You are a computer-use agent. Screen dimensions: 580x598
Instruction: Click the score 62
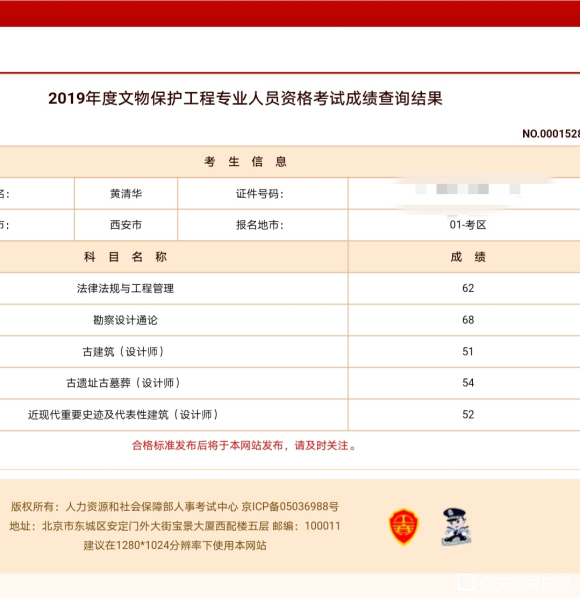point(468,288)
